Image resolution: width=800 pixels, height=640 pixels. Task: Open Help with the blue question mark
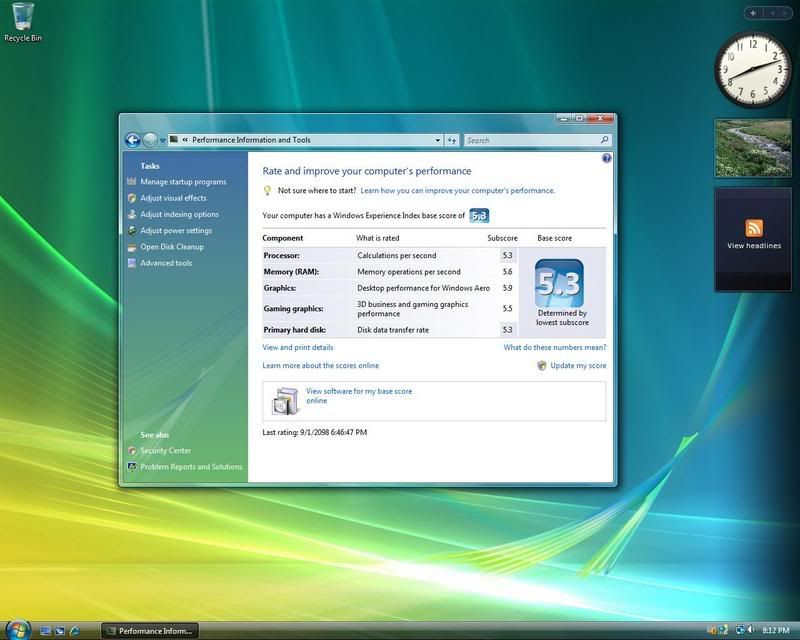click(x=606, y=158)
